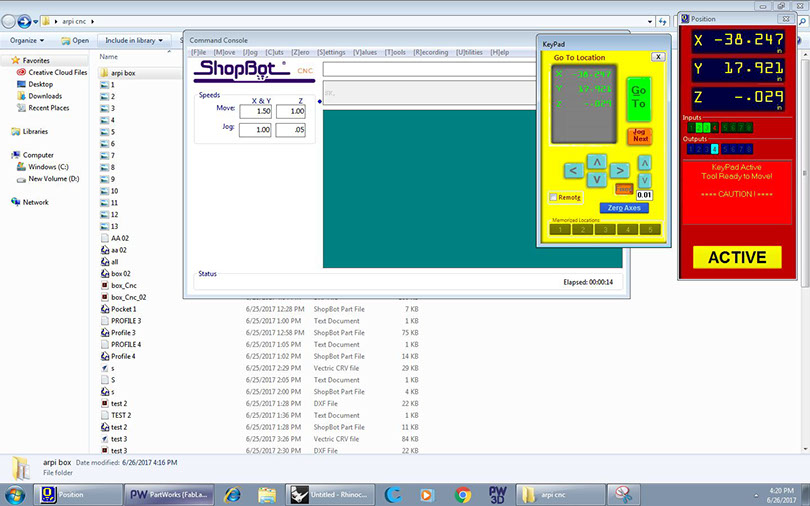The width and height of the screenshot is (810, 506).
Task: Select Network in Explorer sidebar
Action: point(30,202)
